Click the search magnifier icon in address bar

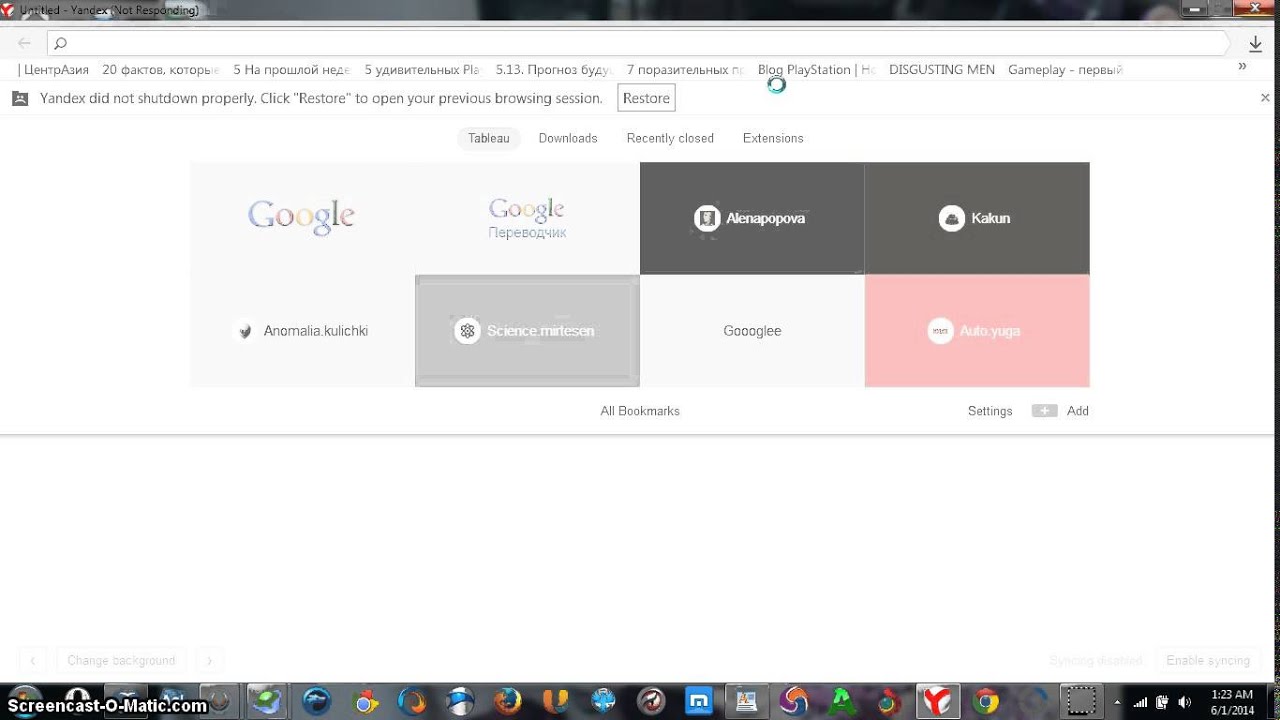tap(61, 43)
